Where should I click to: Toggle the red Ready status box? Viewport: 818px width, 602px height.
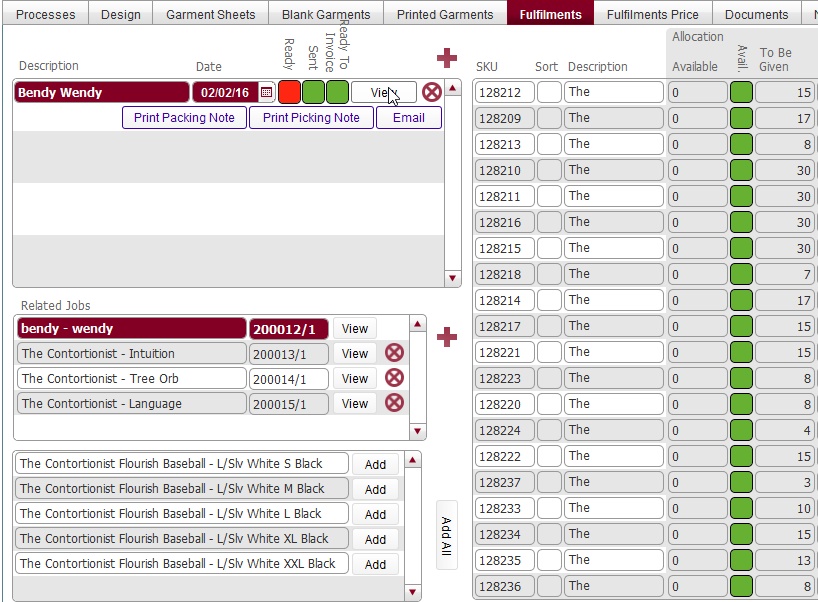(289, 92)
